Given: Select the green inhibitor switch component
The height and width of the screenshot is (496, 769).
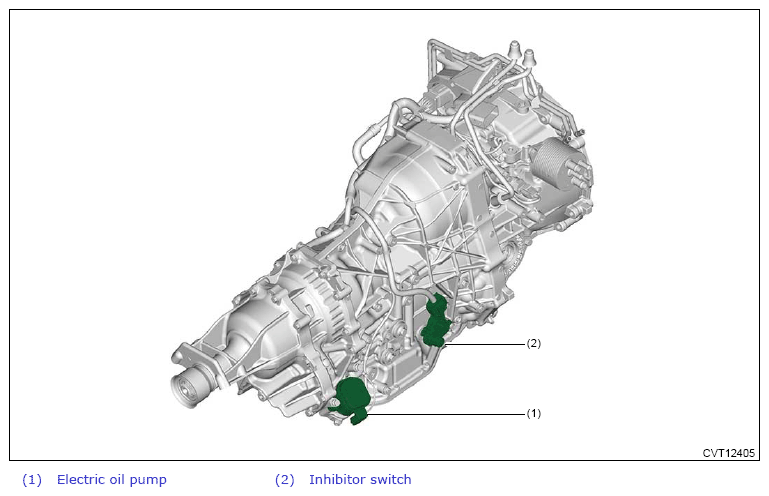Looking at the screenshot, I should tap(435, 322).
